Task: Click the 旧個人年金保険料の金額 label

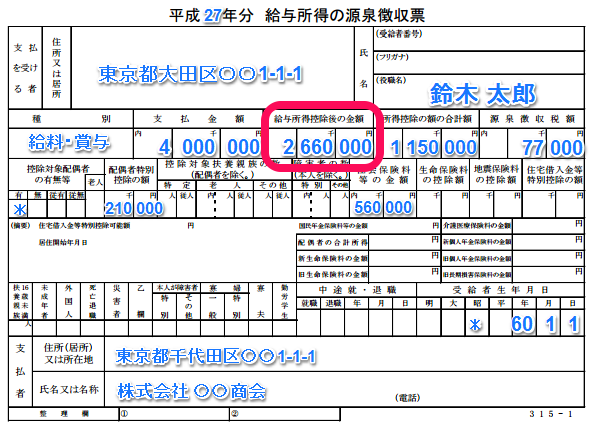Action: pos(477,259)
